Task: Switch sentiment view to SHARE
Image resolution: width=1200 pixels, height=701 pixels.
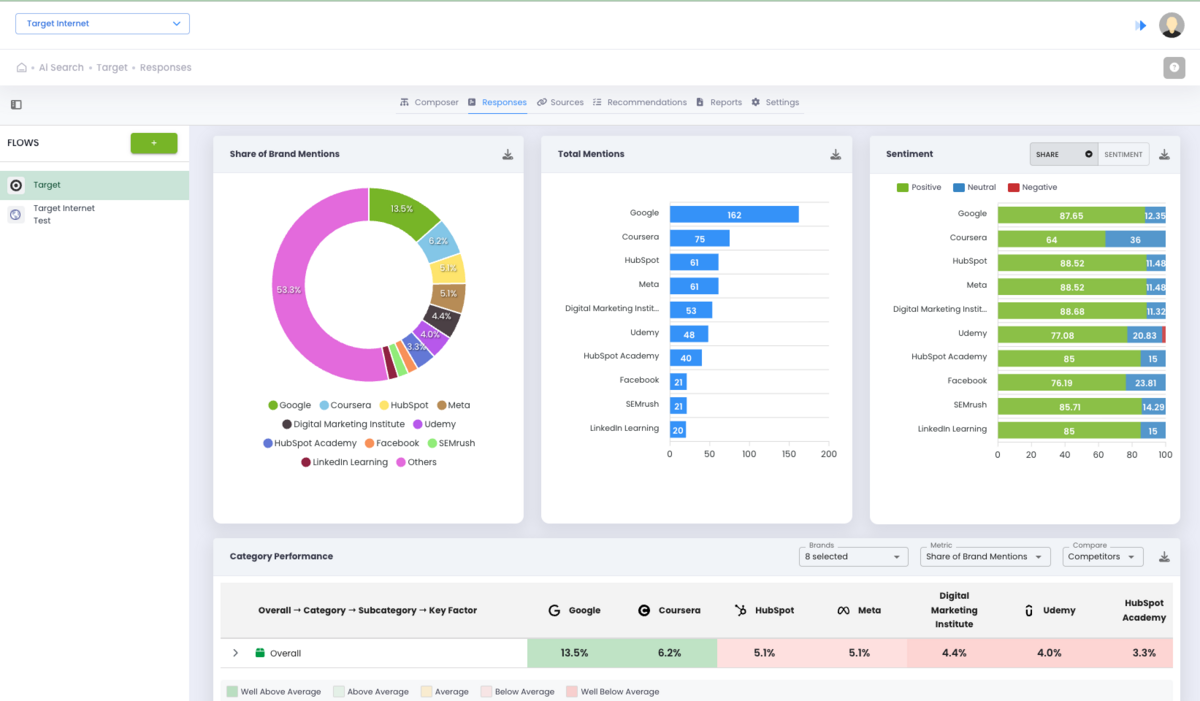Action: pos(1064,154)
